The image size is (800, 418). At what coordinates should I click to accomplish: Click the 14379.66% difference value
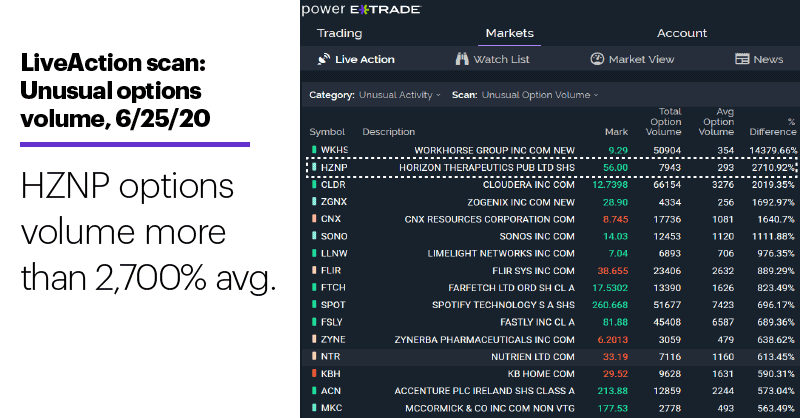coord(773,150)
